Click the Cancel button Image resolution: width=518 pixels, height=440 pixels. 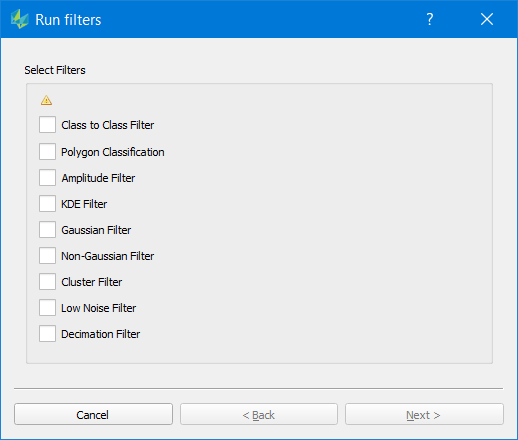[93, 414]
